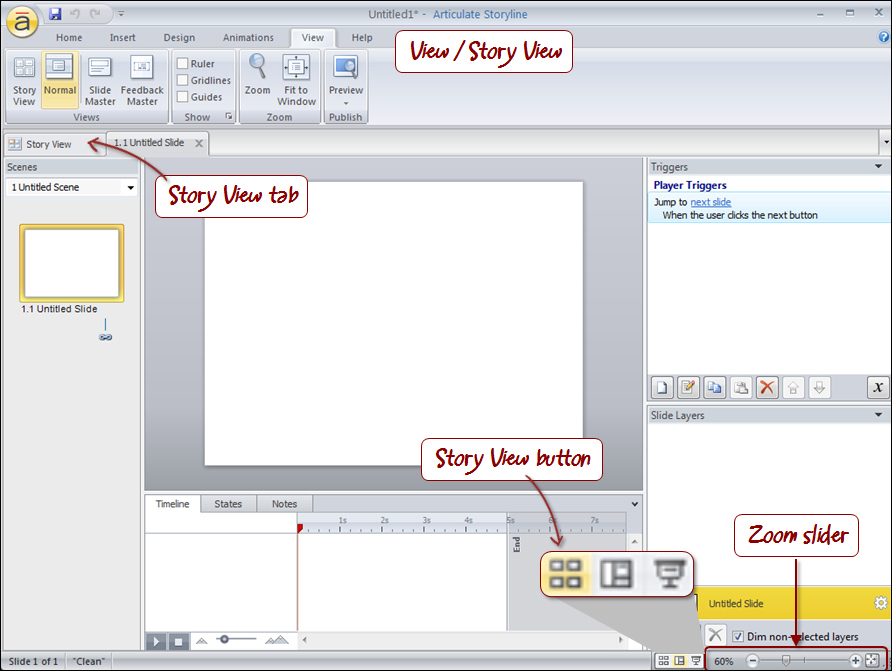The height and width of the screenshot is (671, 892).
Task: Switch to Story View in the ribbon
Action: pyautogui.click(x=24, y=81)
